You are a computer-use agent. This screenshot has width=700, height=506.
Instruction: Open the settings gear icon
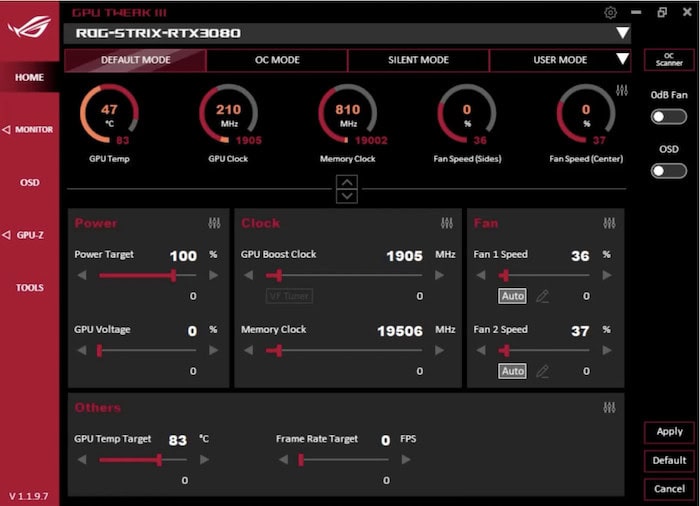[610, 13]
